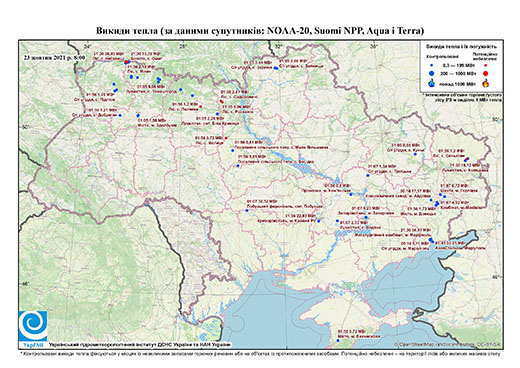Click the label 'Місто, м. Здолбунів'
This screenshot has width=520, height=368.
[157, 125]
